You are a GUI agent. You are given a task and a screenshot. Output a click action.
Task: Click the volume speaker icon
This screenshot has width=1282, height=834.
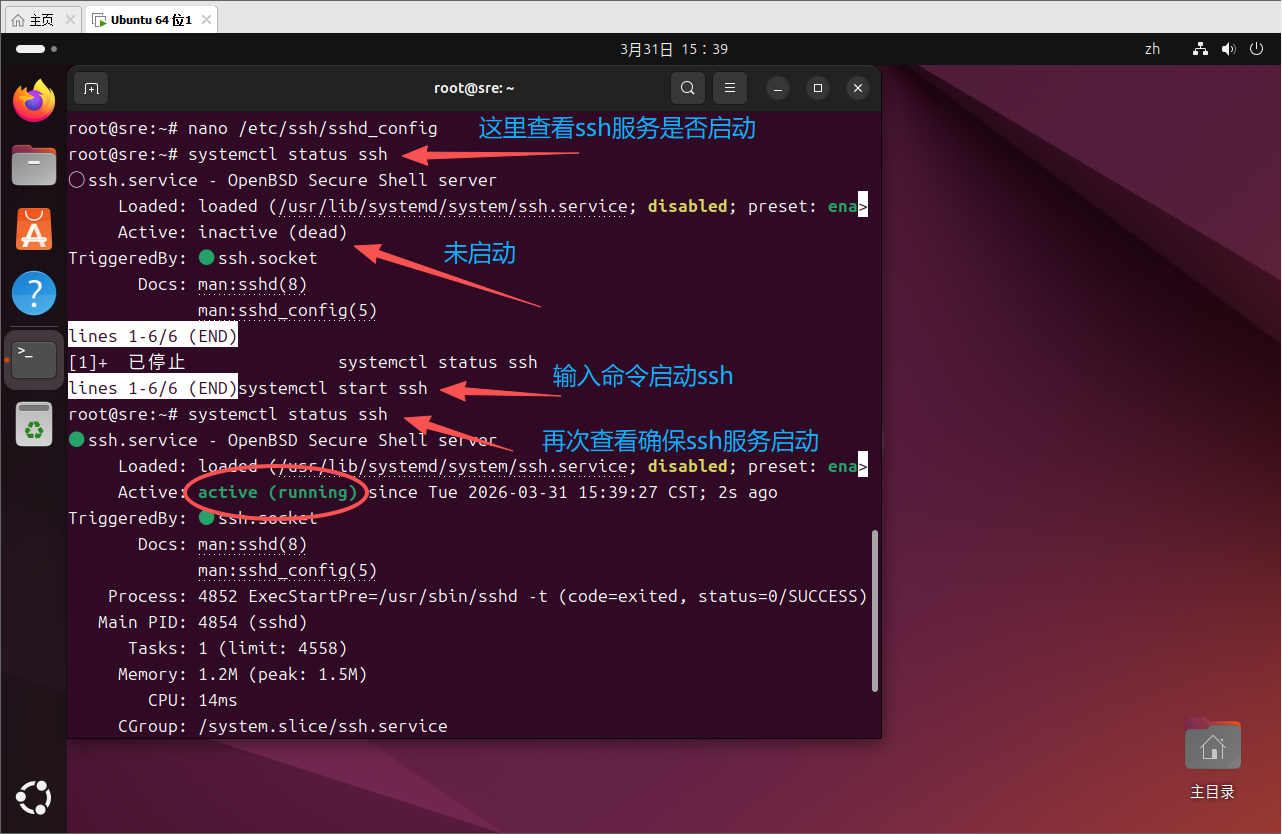pos(1229,49)
